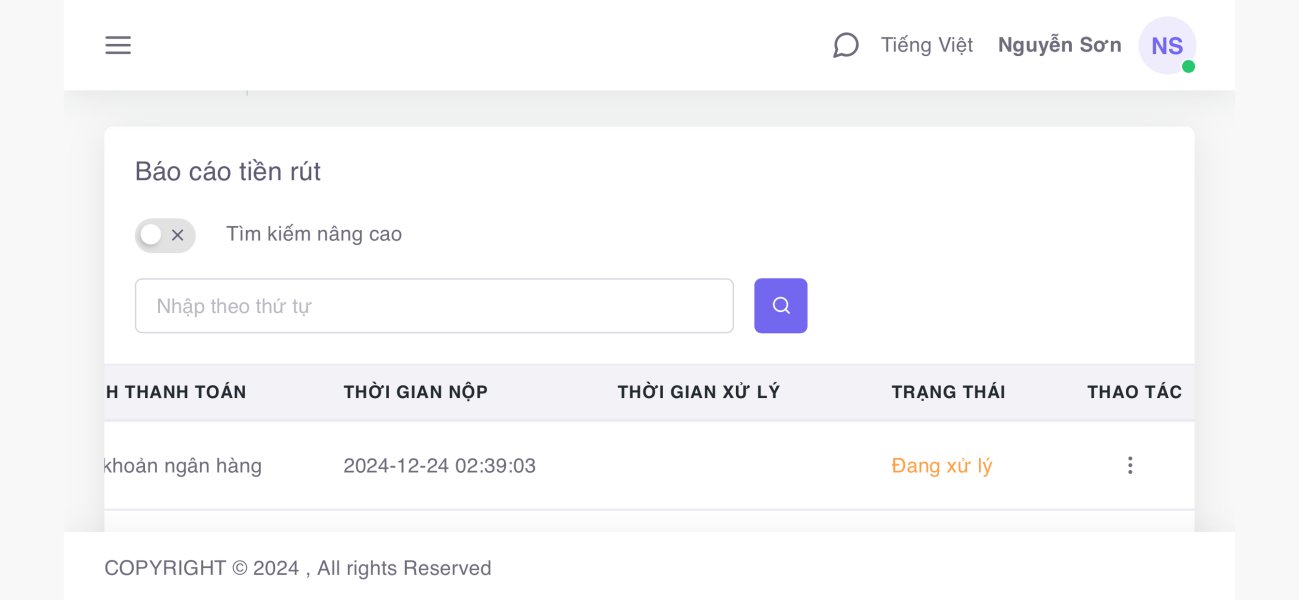The image size is (1299, 600).
Task: Click the "Báo cáo tiền rút" heading
Action: coord(228,172)
